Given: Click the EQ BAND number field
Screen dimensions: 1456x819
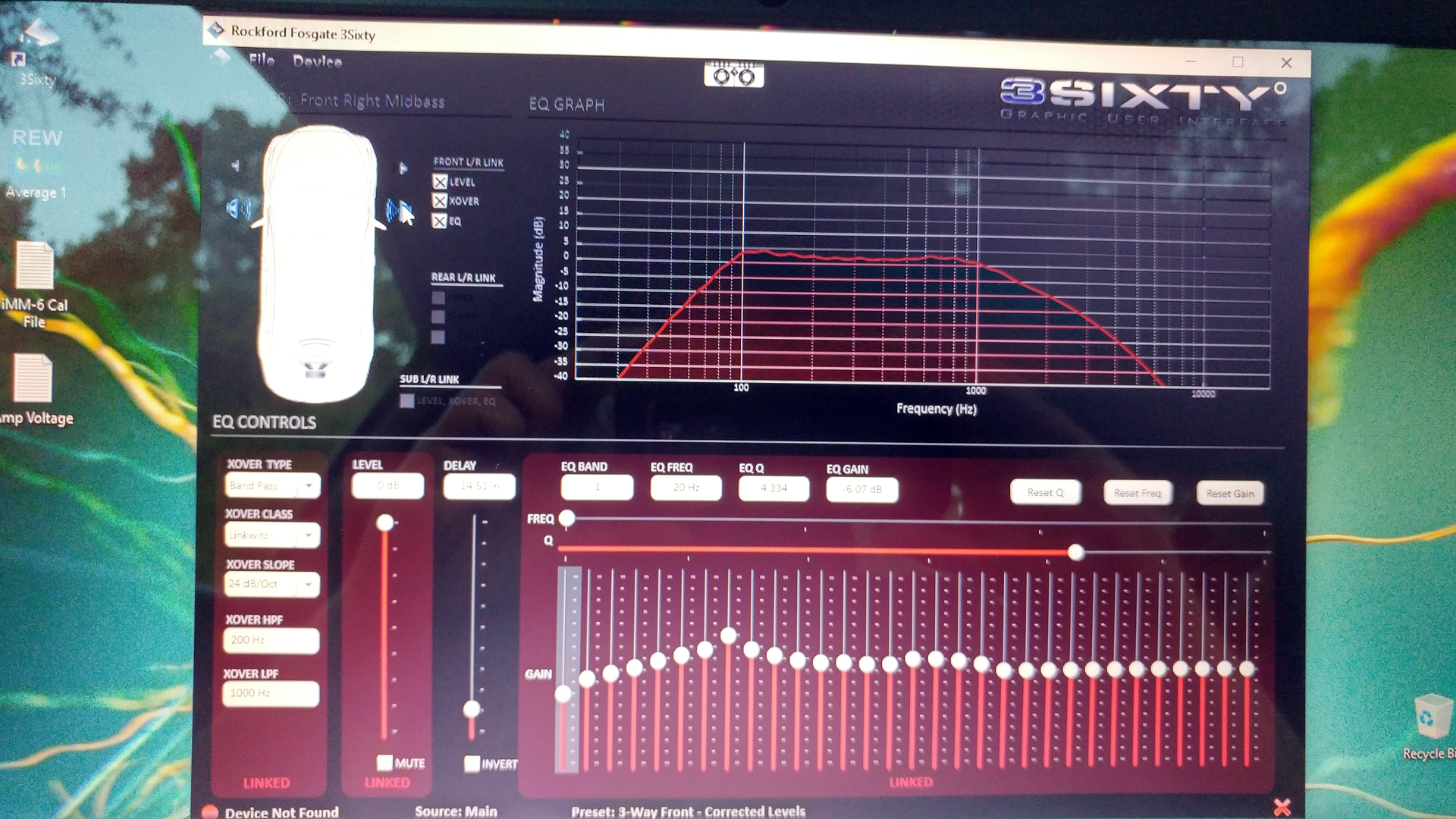Looking at the screenshot, I should 597,487.
